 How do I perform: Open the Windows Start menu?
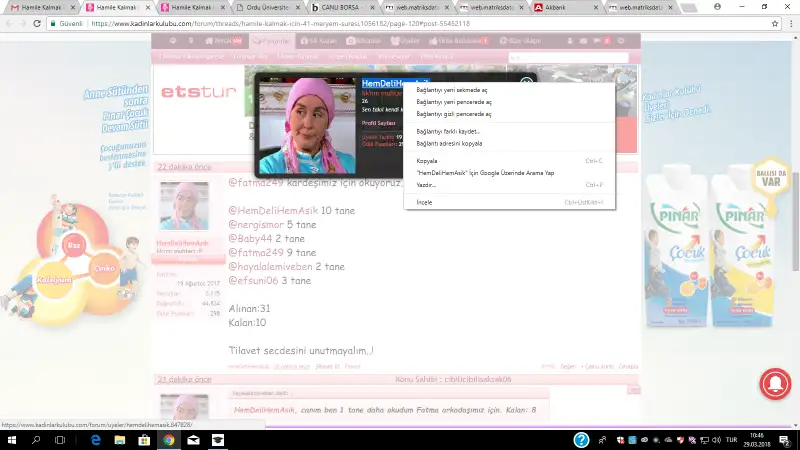[x=11, y=440]
